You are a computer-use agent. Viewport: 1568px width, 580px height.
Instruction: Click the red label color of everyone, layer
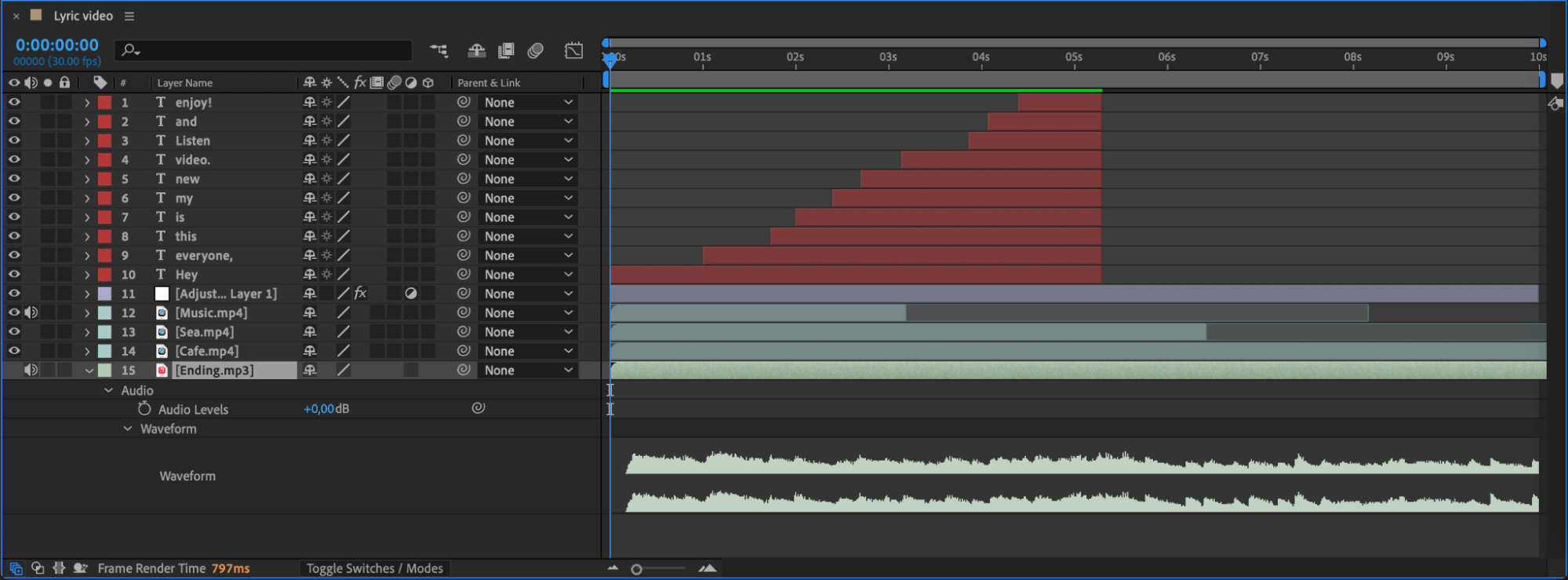[104, 256]
